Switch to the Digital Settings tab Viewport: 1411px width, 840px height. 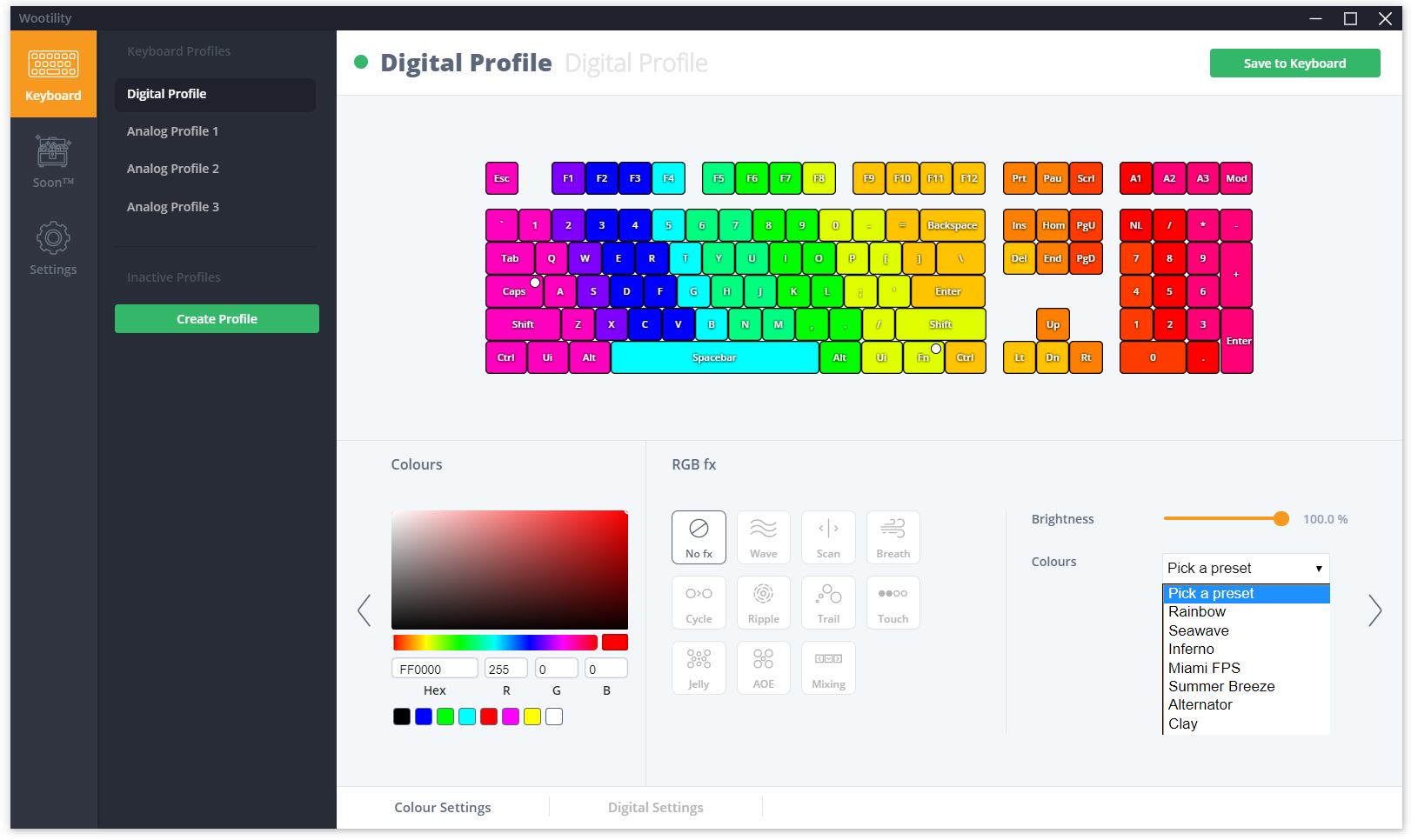click(x=655, y=807)
